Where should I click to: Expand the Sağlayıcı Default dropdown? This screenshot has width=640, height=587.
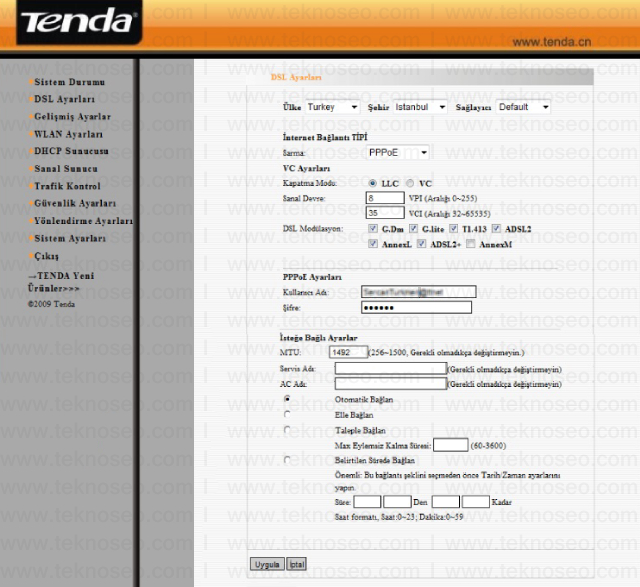[x=523, y=107]
